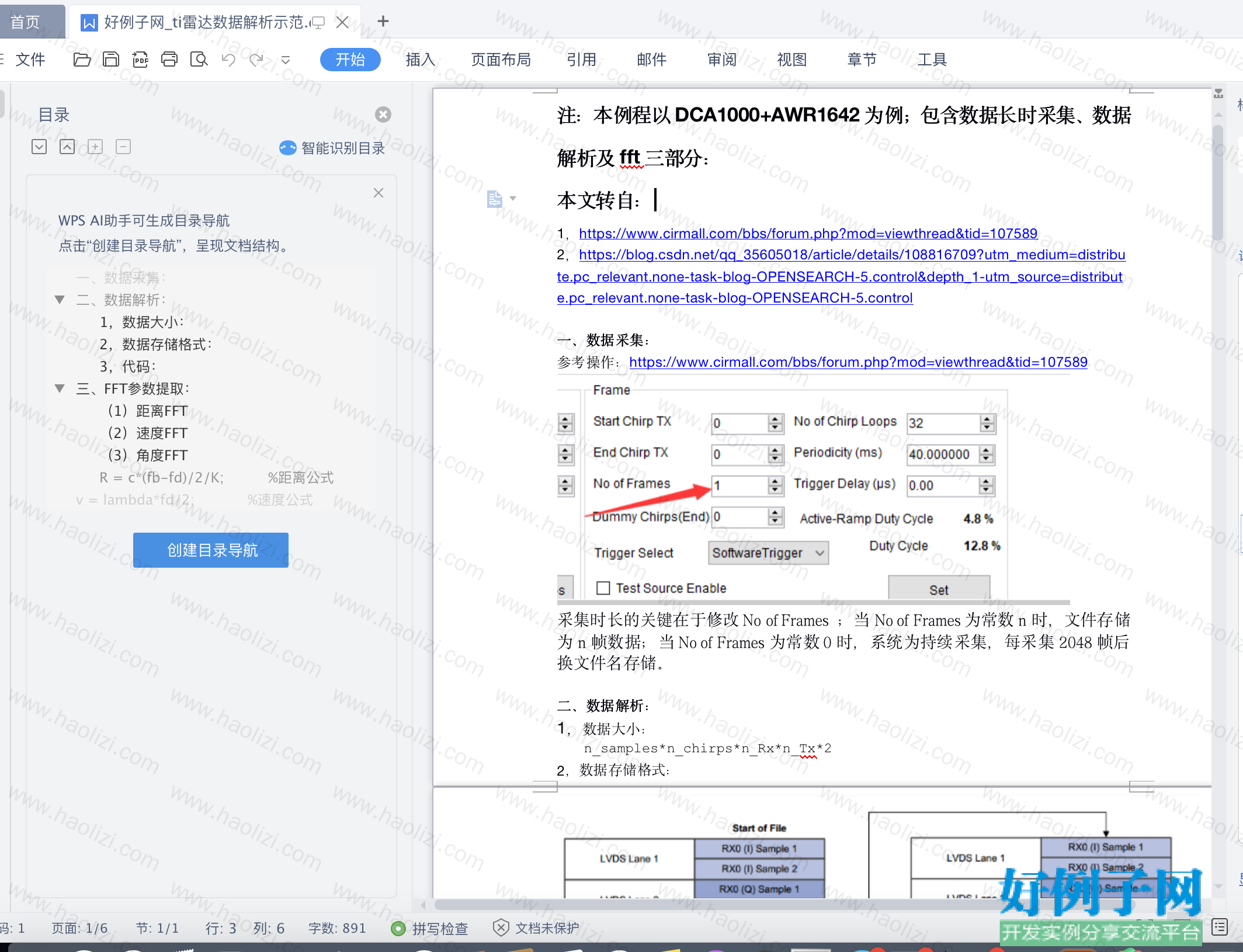Click tab window restore icon
Viewport: 1243px width, 952px height.
(318, 23)
